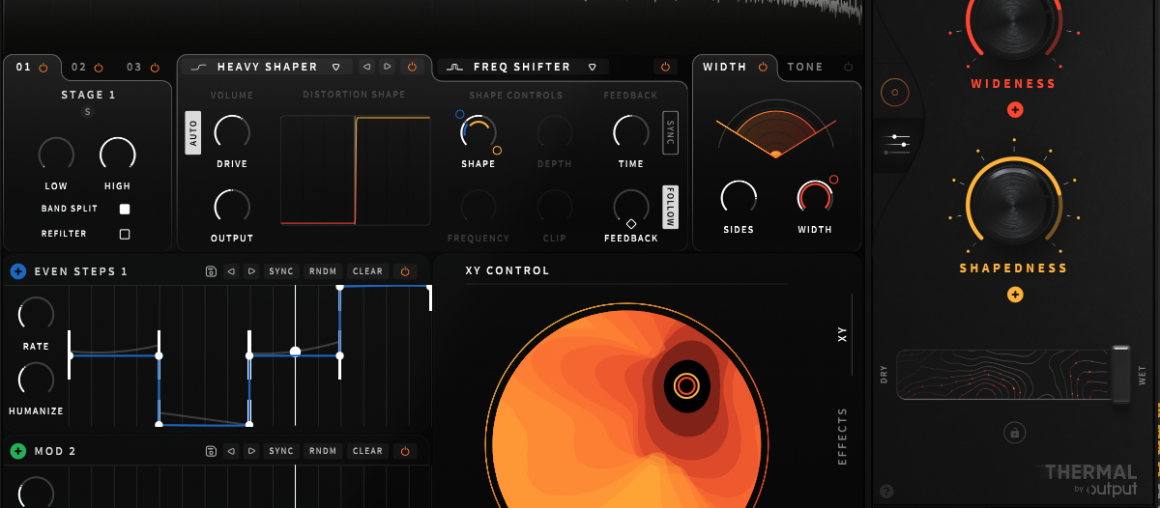Click the green plus on Mod 2
1160x508 pixels.
coord(18,451)
